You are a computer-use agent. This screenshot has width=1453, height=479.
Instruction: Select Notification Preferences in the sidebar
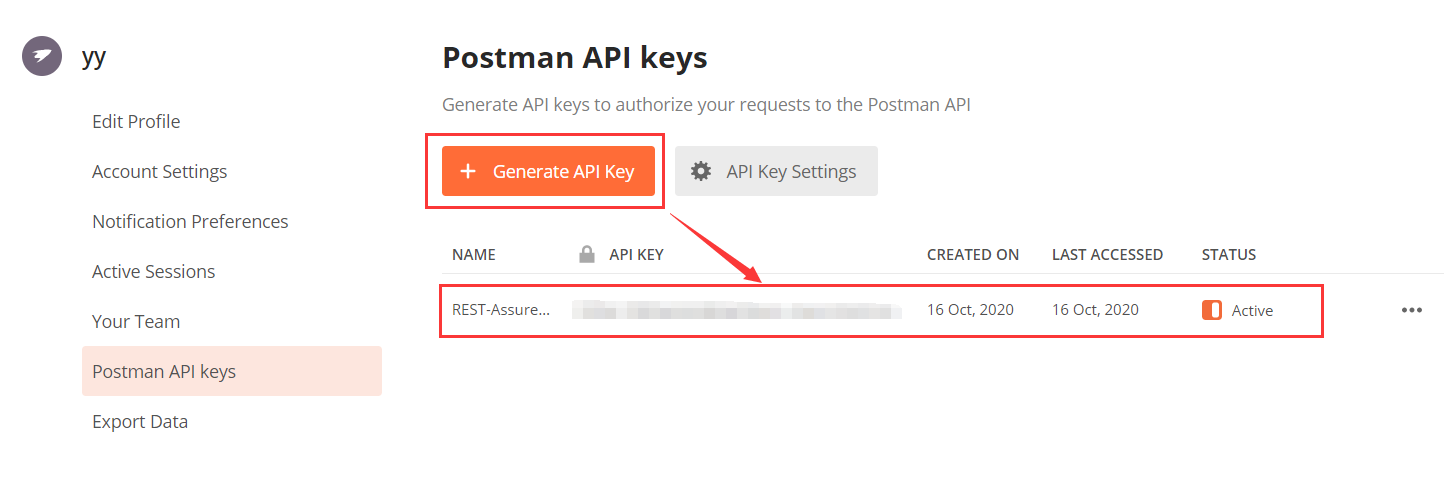click(x=190, y=221)
